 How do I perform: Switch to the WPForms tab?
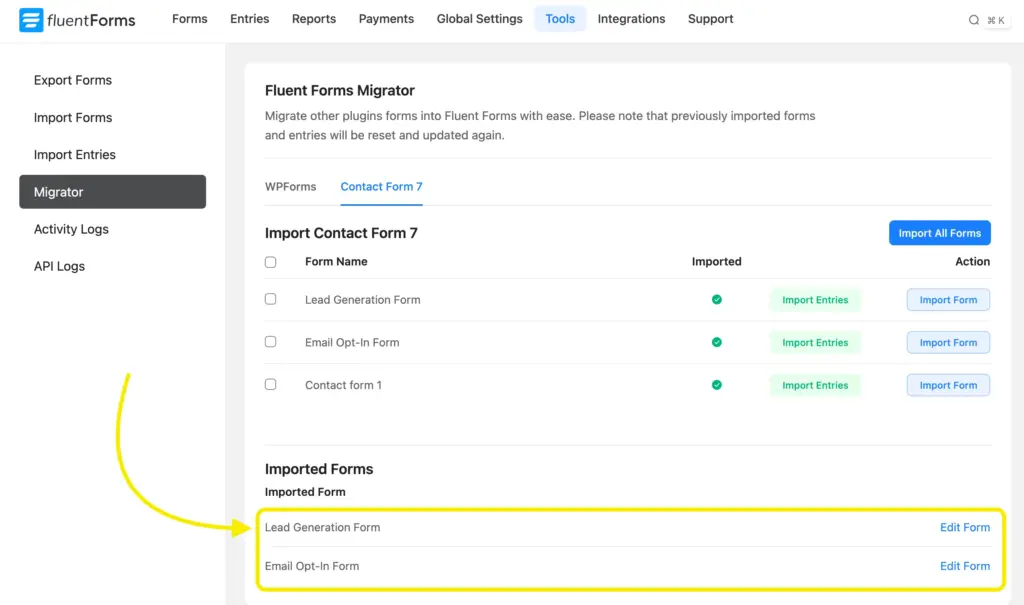291,186
